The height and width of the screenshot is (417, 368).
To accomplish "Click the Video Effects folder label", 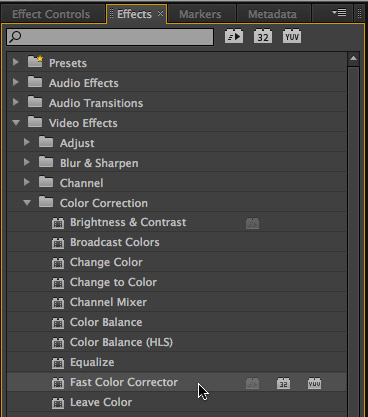I will pos(83,123).
